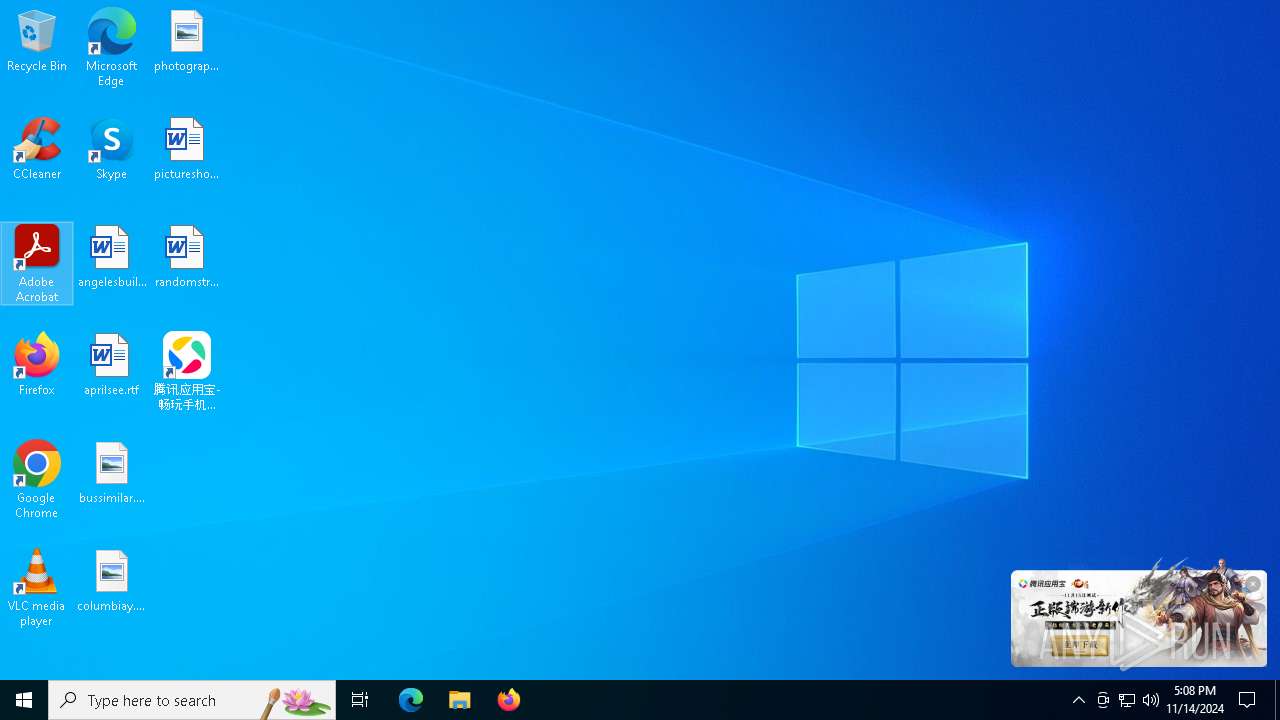Viewport: 1280px width, 720px height.
Task: Select the photograp... image file
Action: [x=186, y=42]
